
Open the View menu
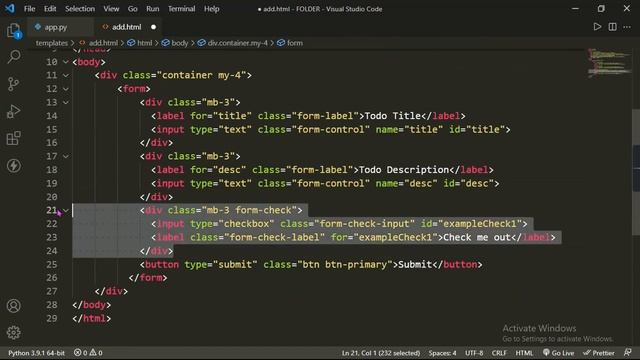[x=111, y=9]
